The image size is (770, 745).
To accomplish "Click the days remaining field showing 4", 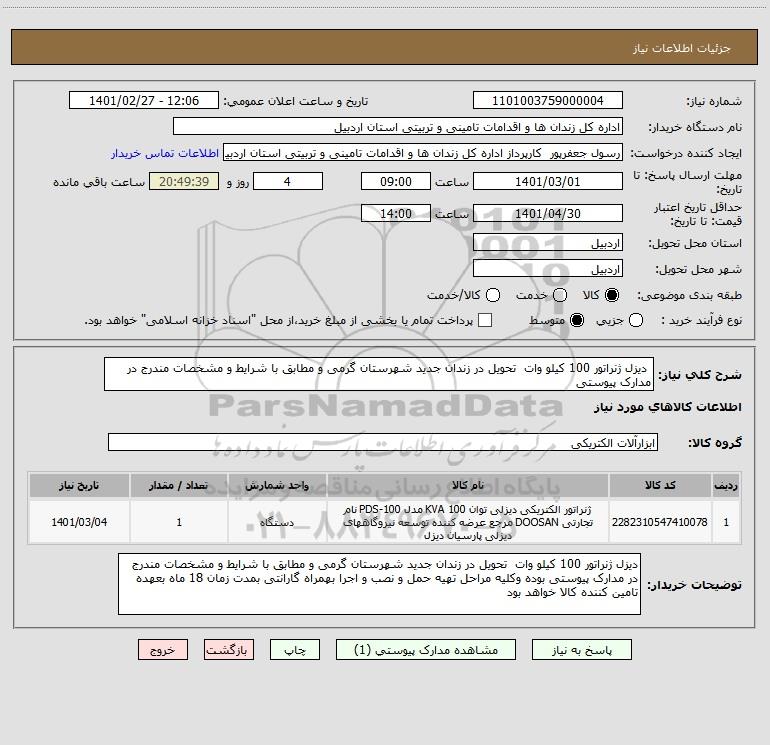I will click(x=288, y=181).
